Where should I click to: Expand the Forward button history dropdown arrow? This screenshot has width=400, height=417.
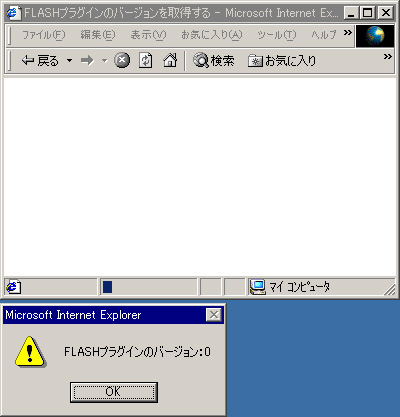click(x=105, y=61)
